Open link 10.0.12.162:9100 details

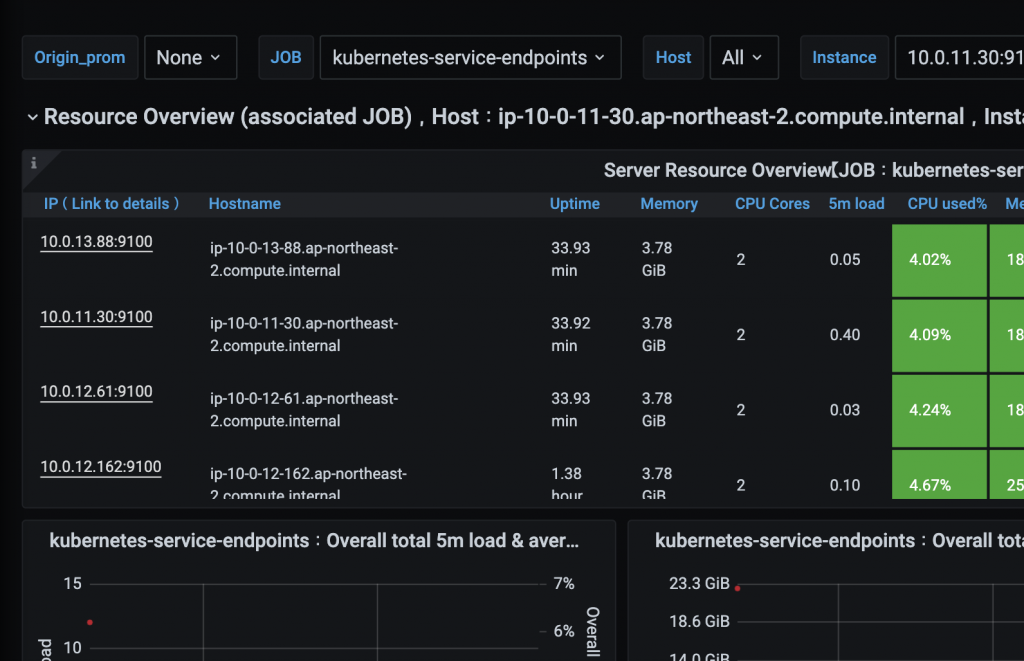(x=100, y=467)
